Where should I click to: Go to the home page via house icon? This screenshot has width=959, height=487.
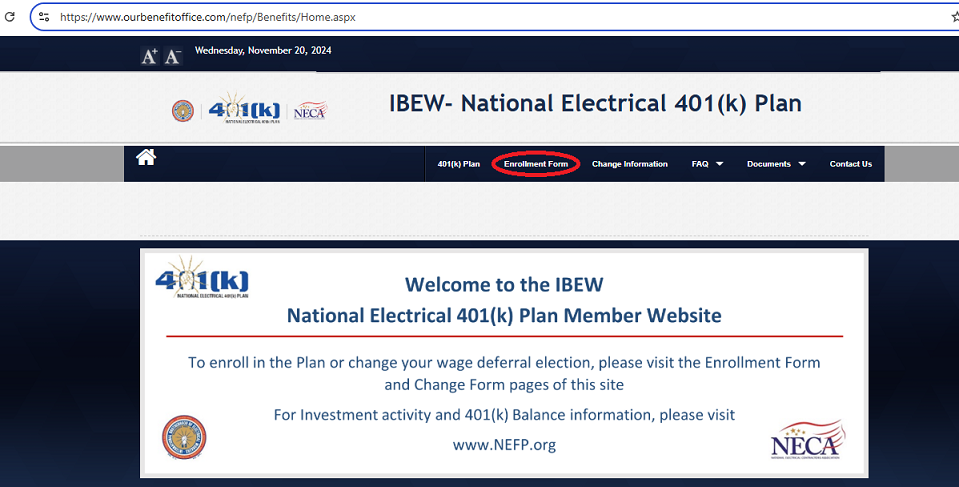(146, 157)
